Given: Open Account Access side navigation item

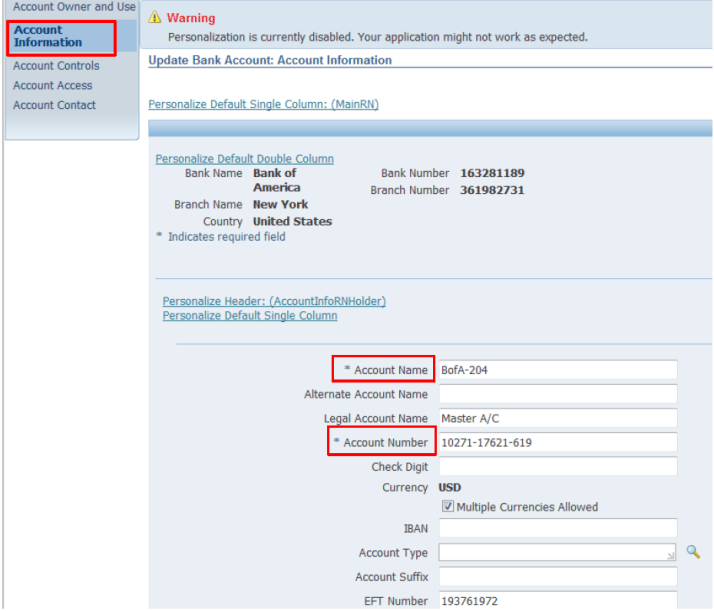Looking at the screenshot, I should 52,86.
